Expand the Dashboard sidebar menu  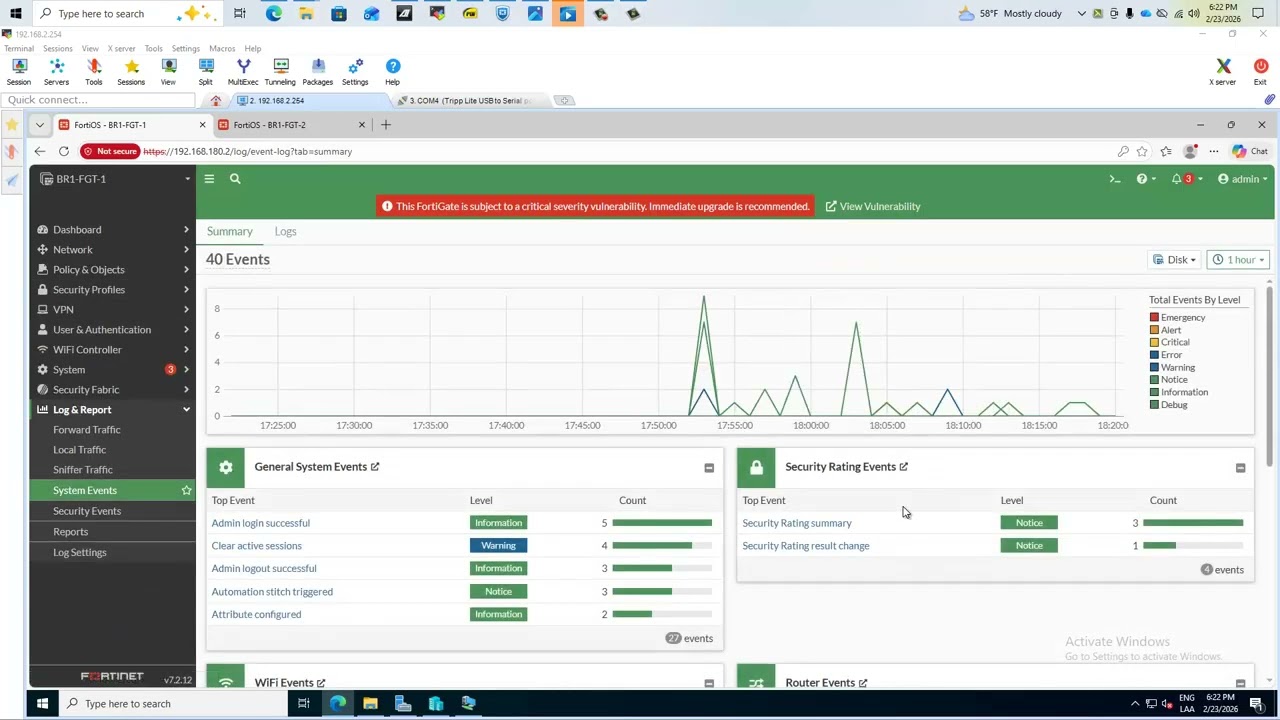click(x=113, y=230)
